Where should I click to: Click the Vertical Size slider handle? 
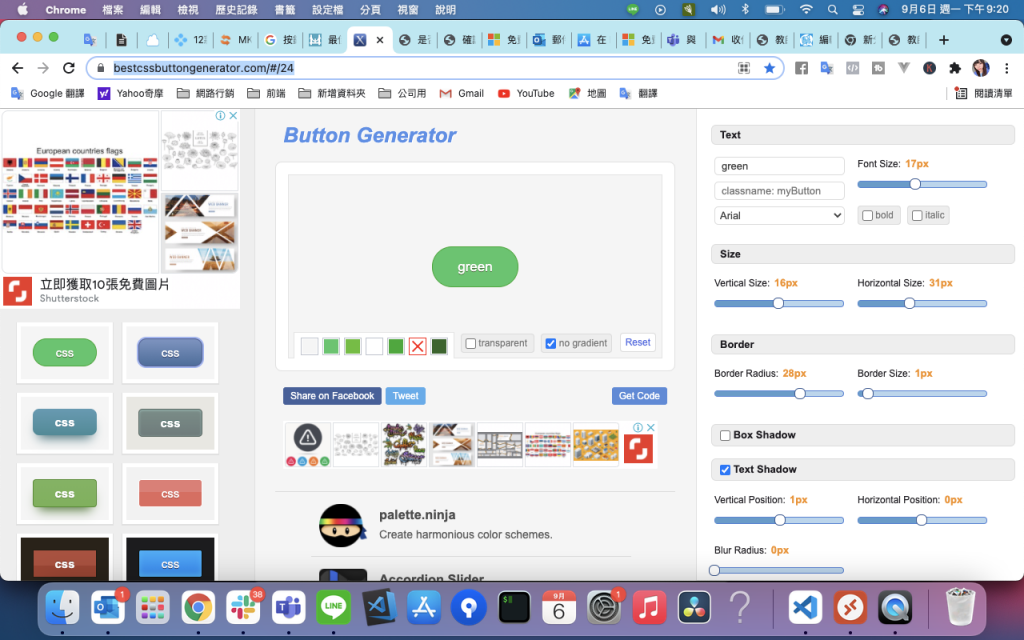(778, 303)
